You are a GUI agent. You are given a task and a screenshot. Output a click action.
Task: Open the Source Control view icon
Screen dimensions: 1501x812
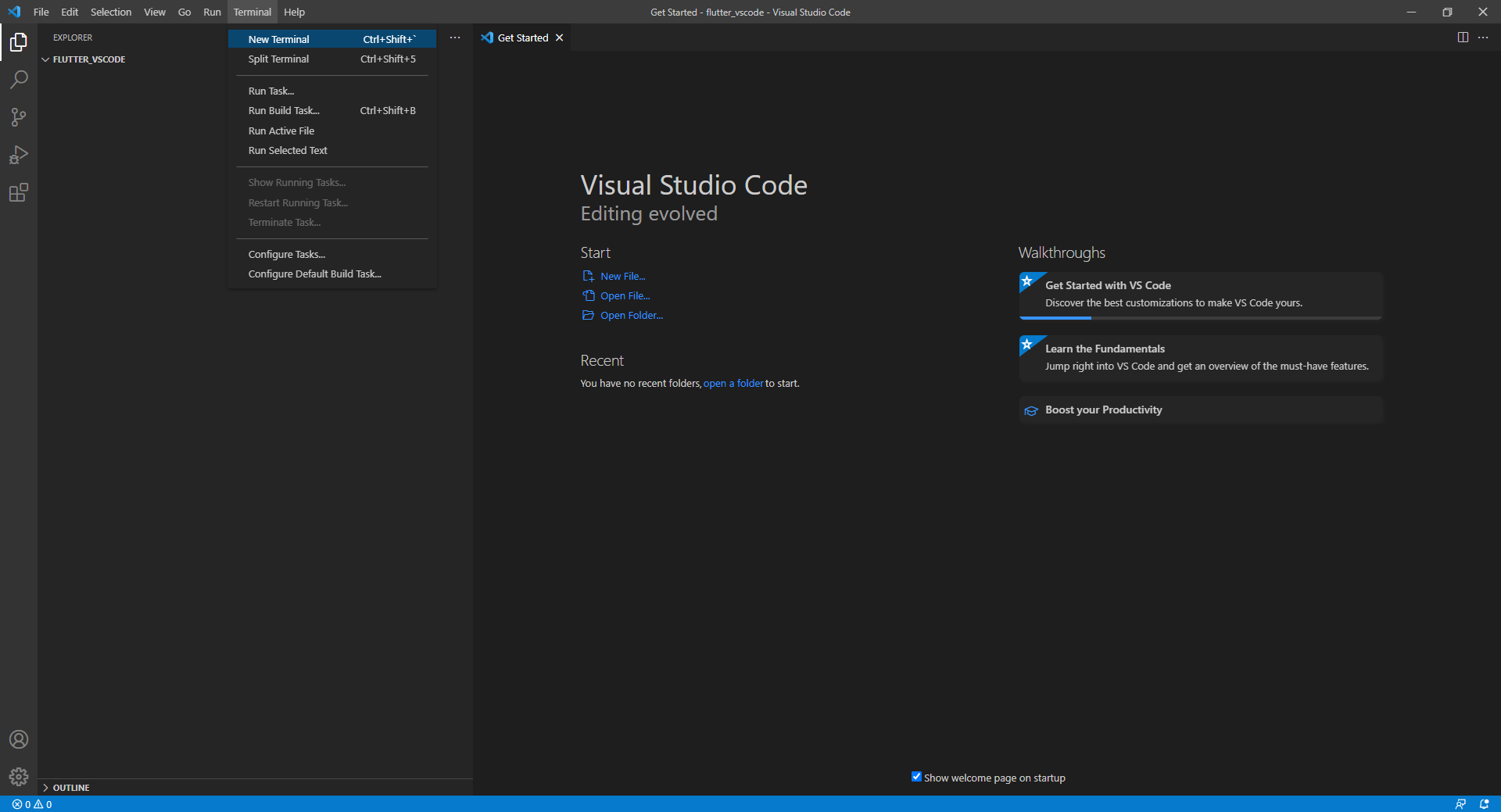[x=19, y=117]
